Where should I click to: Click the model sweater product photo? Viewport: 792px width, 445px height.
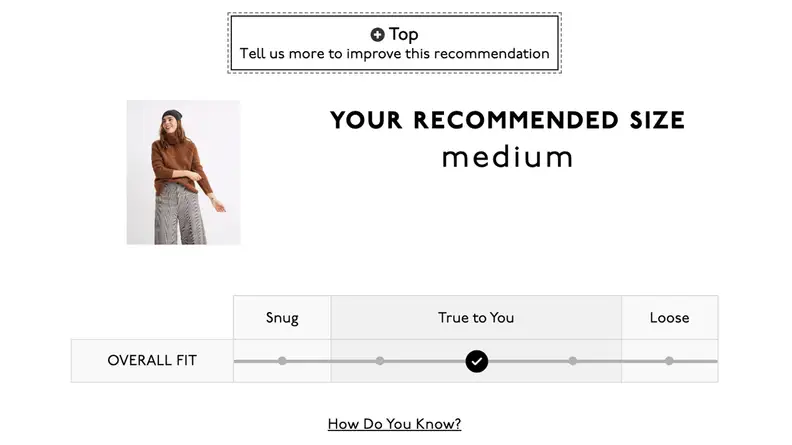pyautogui.click(x=183, y=172)
